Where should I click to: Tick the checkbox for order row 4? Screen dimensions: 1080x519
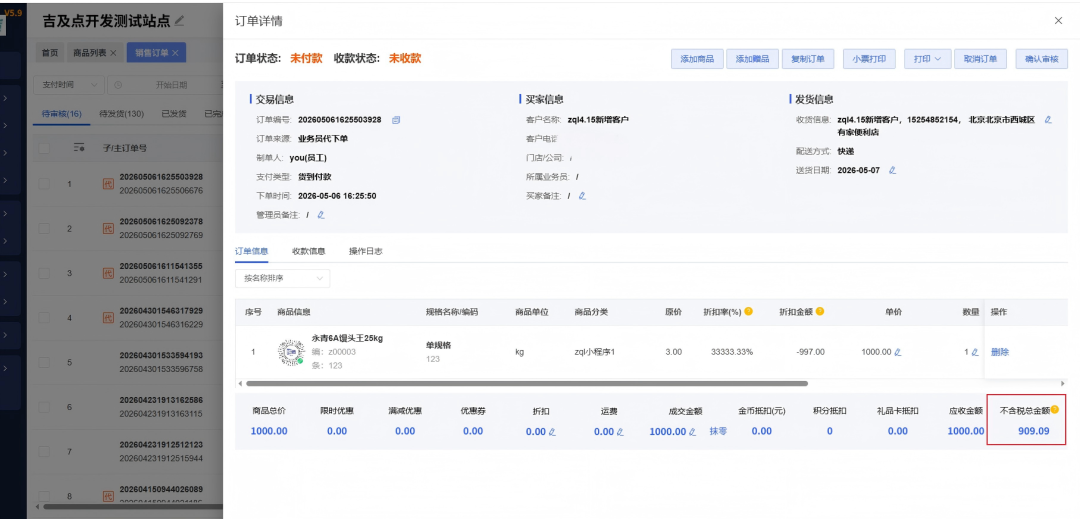[44, 318]
